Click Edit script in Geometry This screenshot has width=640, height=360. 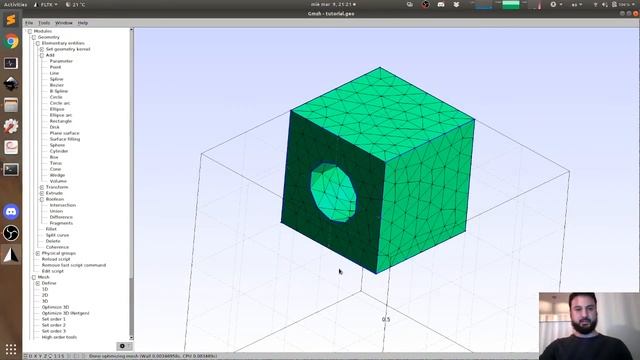[x=53, y=271]
